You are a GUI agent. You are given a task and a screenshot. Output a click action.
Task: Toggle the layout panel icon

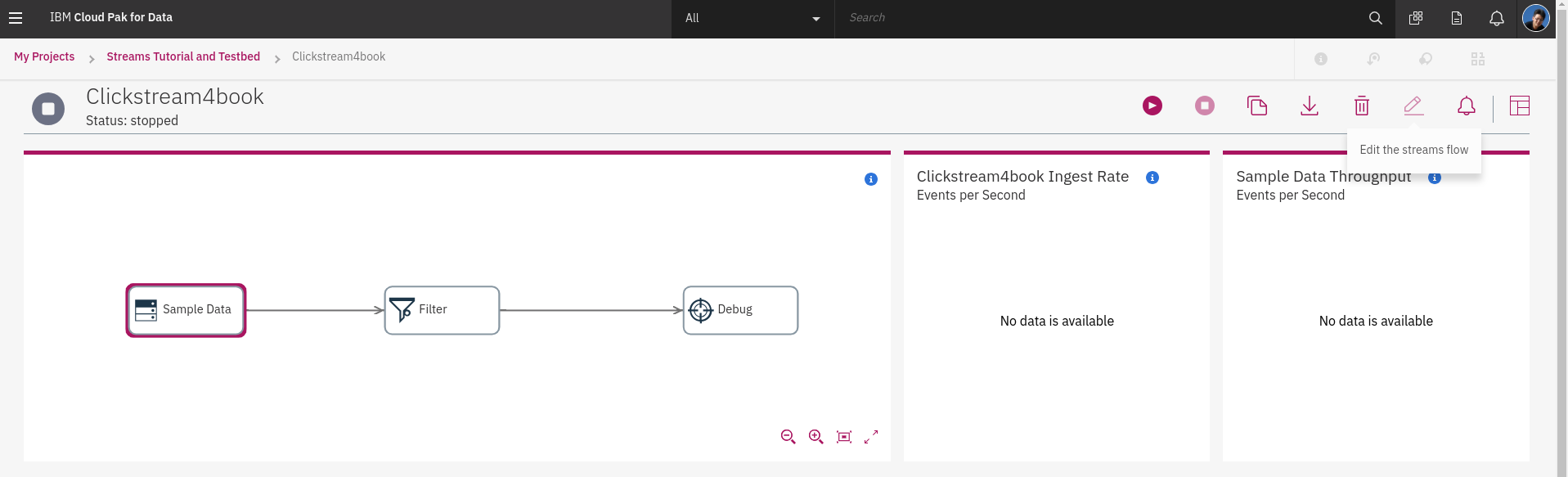point(1520,106)
